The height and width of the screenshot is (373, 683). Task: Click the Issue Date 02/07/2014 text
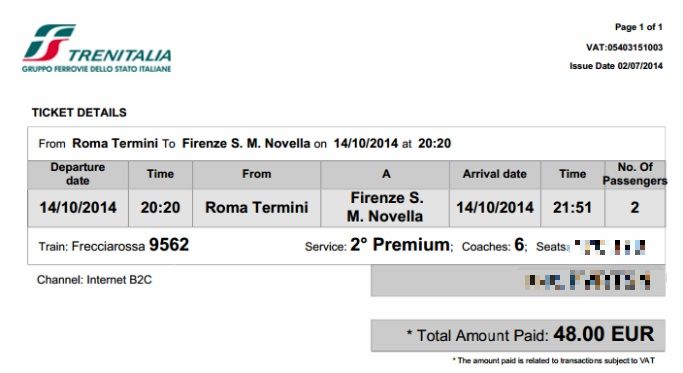[616, 66]
